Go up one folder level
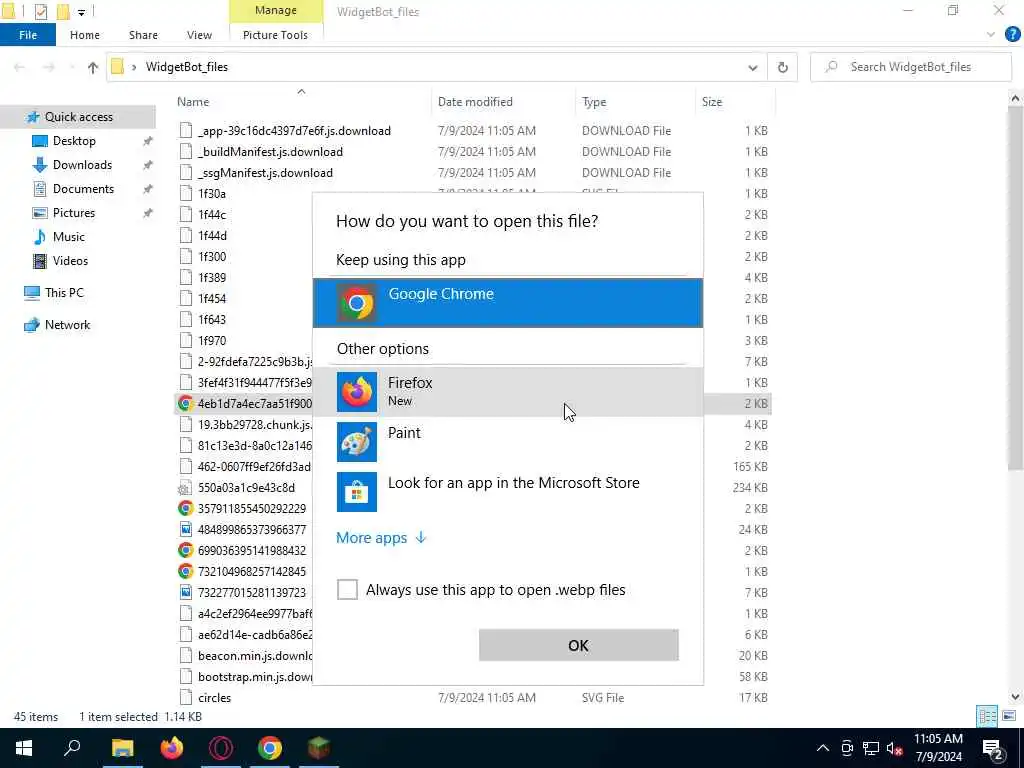Viewport: 1024px width, 768px height. pos(93,67)
